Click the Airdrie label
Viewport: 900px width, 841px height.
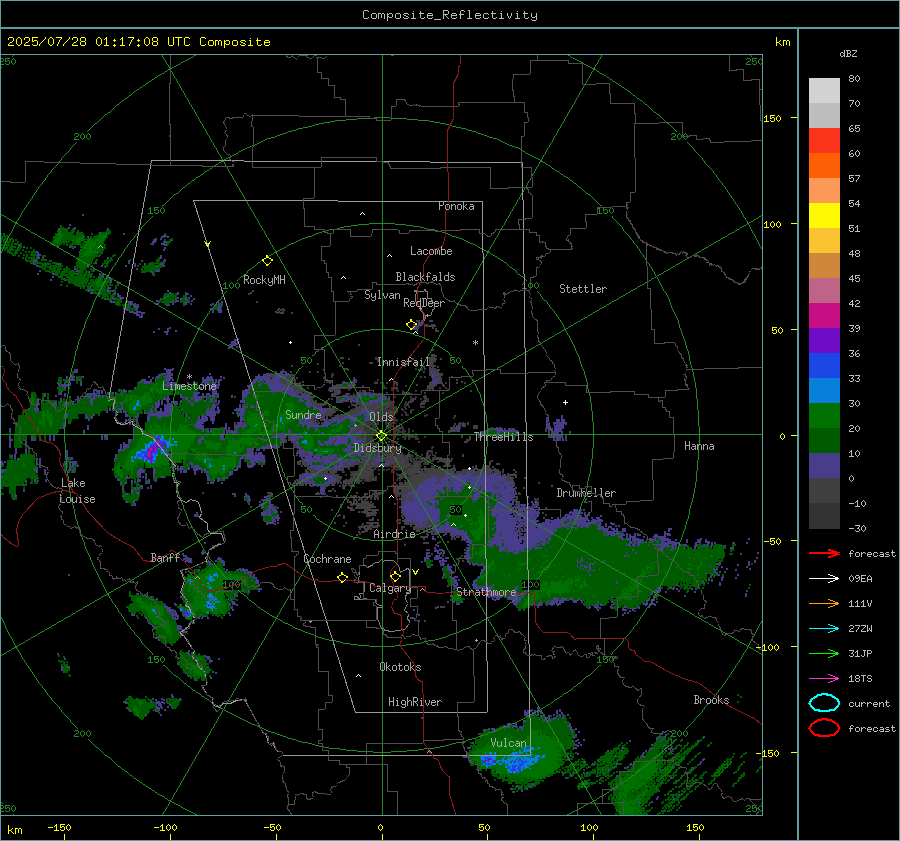[x=394, y=534]
